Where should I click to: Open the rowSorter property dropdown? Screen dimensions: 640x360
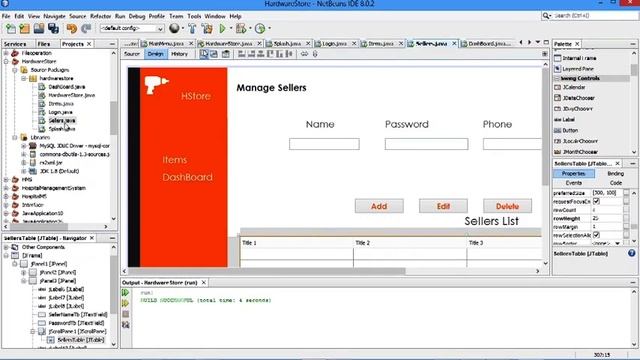617,243
